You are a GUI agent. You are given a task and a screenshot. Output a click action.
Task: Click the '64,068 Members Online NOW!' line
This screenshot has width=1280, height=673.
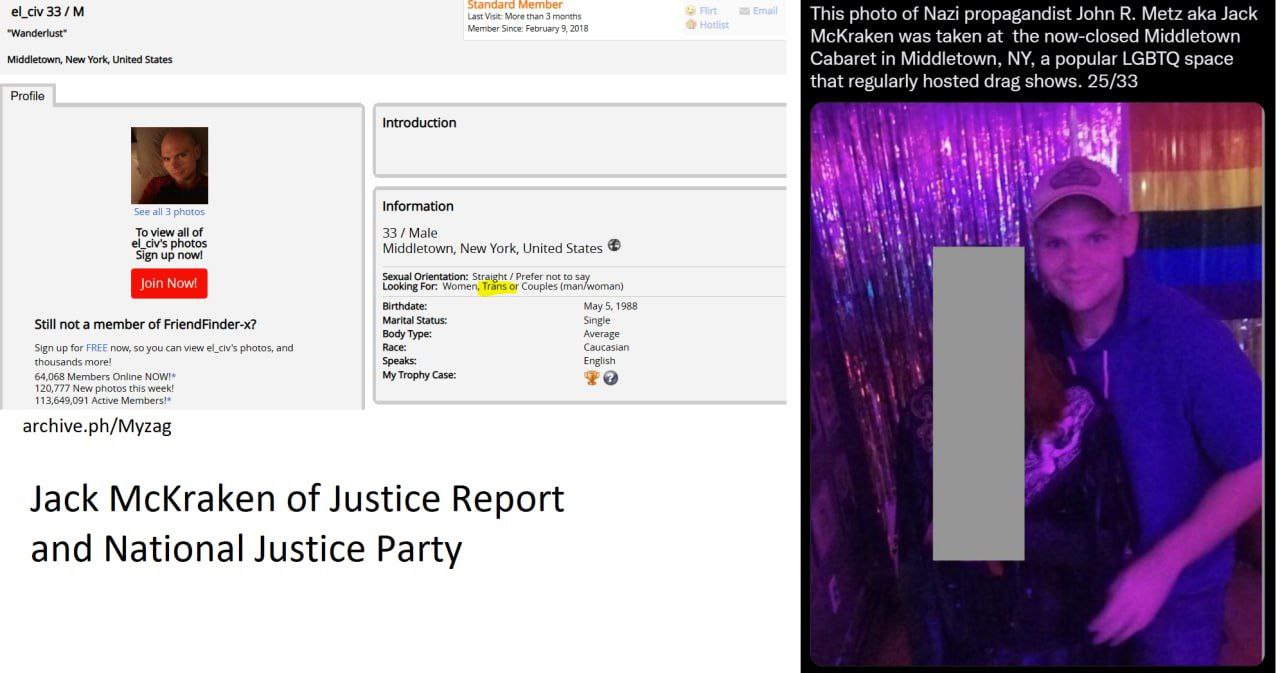105,376
